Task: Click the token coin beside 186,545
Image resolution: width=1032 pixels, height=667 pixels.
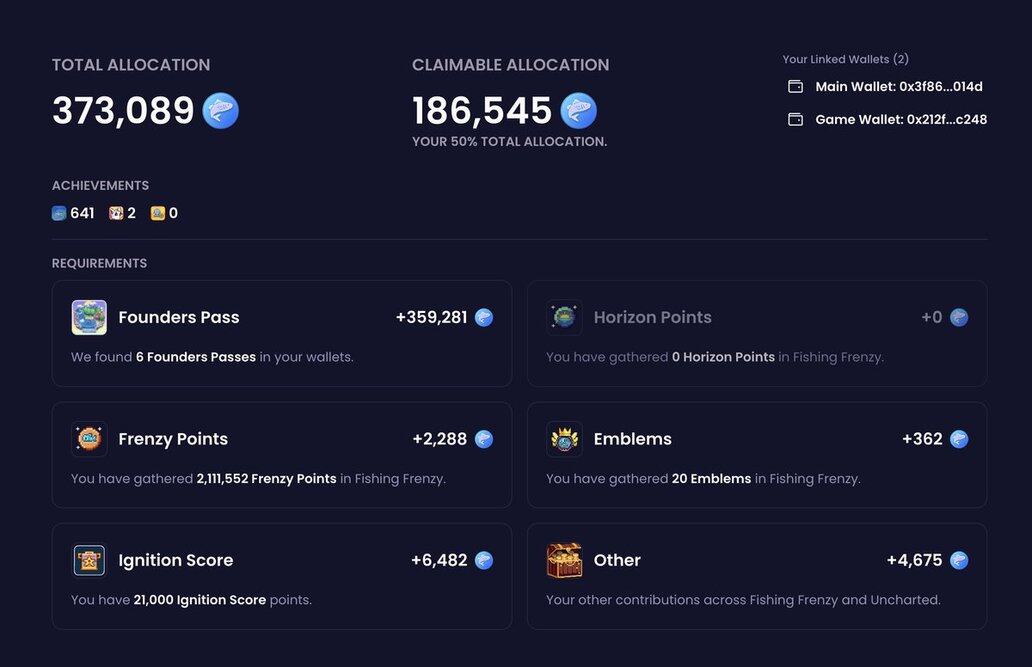Action: click(578, 111)
